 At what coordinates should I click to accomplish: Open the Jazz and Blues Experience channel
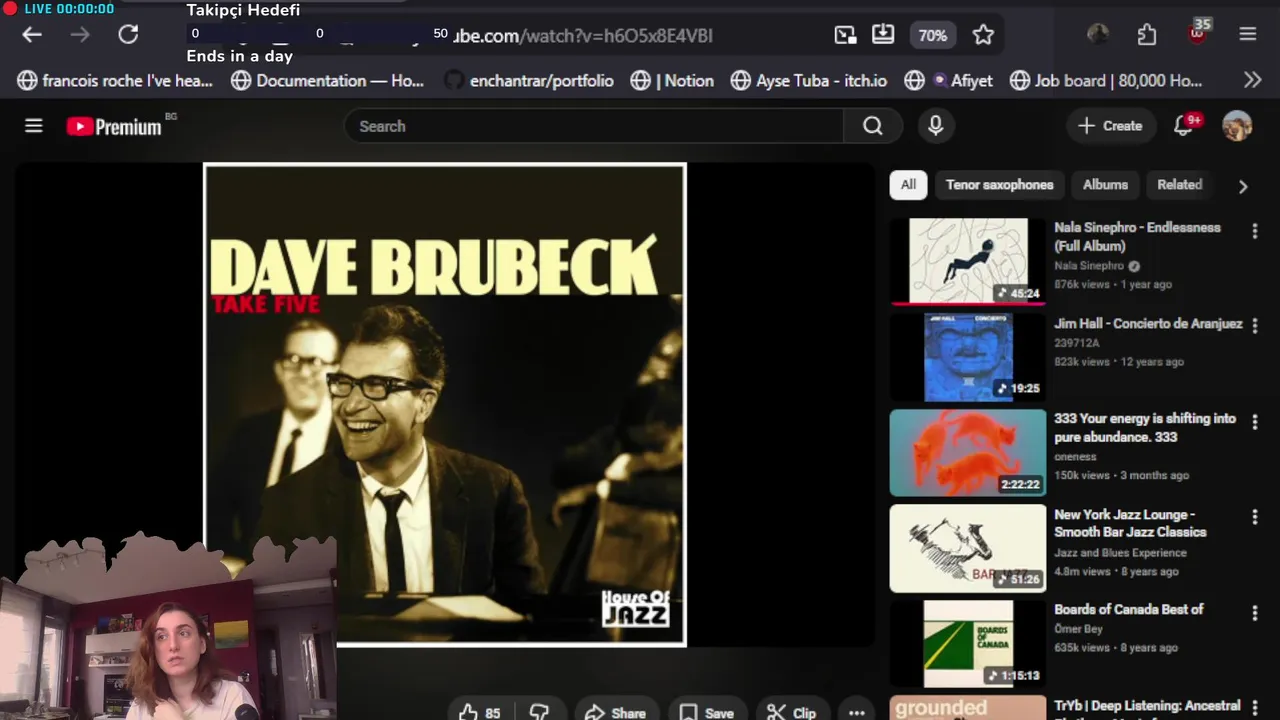1120,552
